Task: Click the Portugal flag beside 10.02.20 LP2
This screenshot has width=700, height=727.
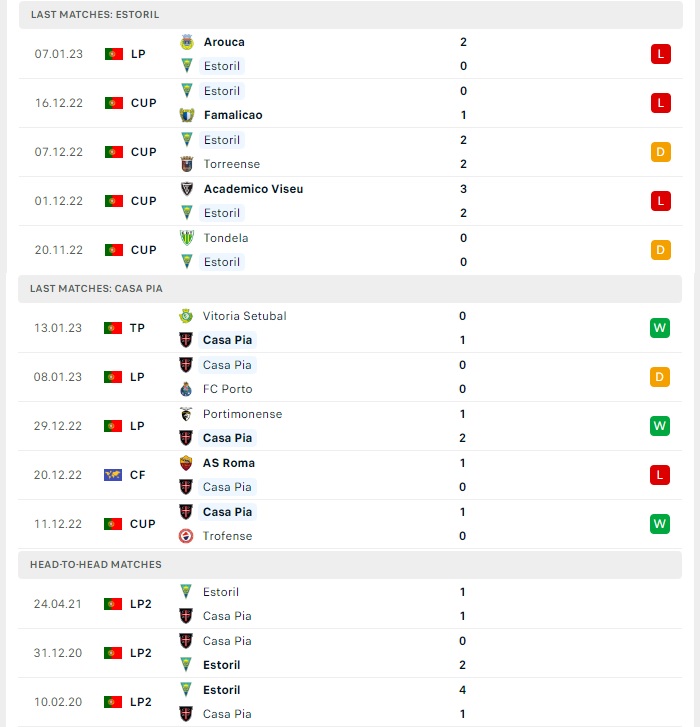Action: click(x=113, y=702)
